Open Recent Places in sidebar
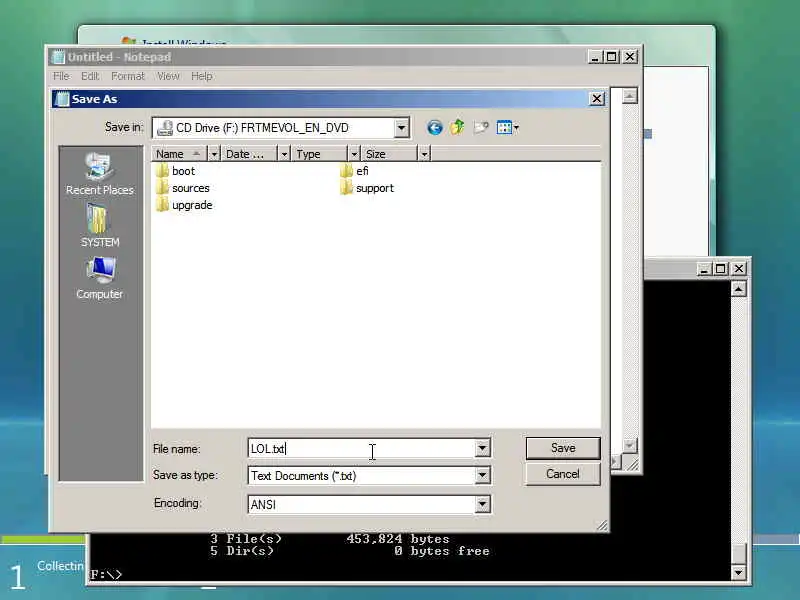Viewport: 800px width, 600px height. 99,174
